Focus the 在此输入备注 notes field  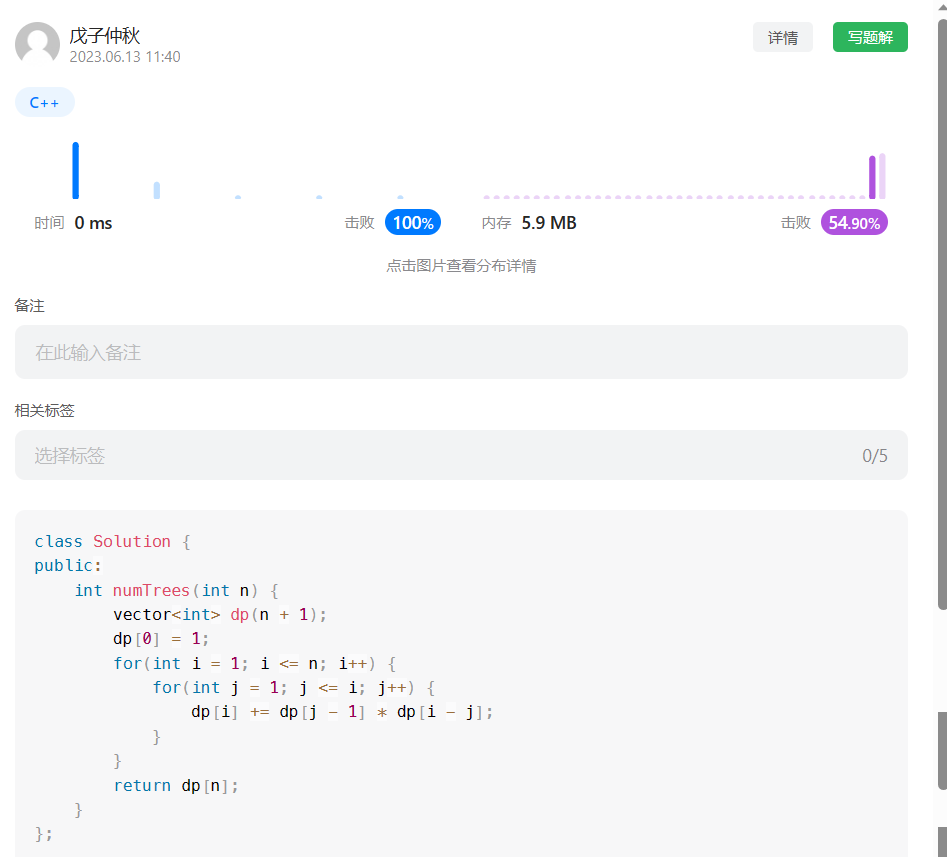[460, 352]
